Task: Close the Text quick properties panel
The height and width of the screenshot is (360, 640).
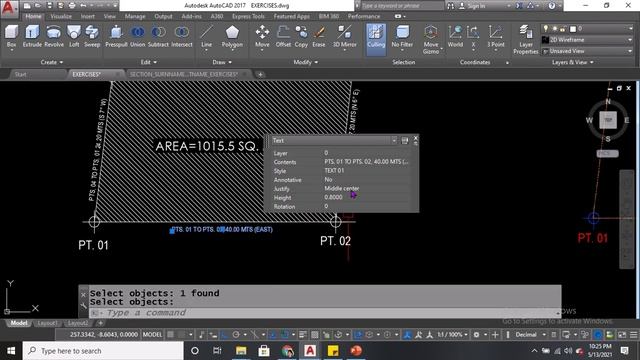Action: [416, 138]
